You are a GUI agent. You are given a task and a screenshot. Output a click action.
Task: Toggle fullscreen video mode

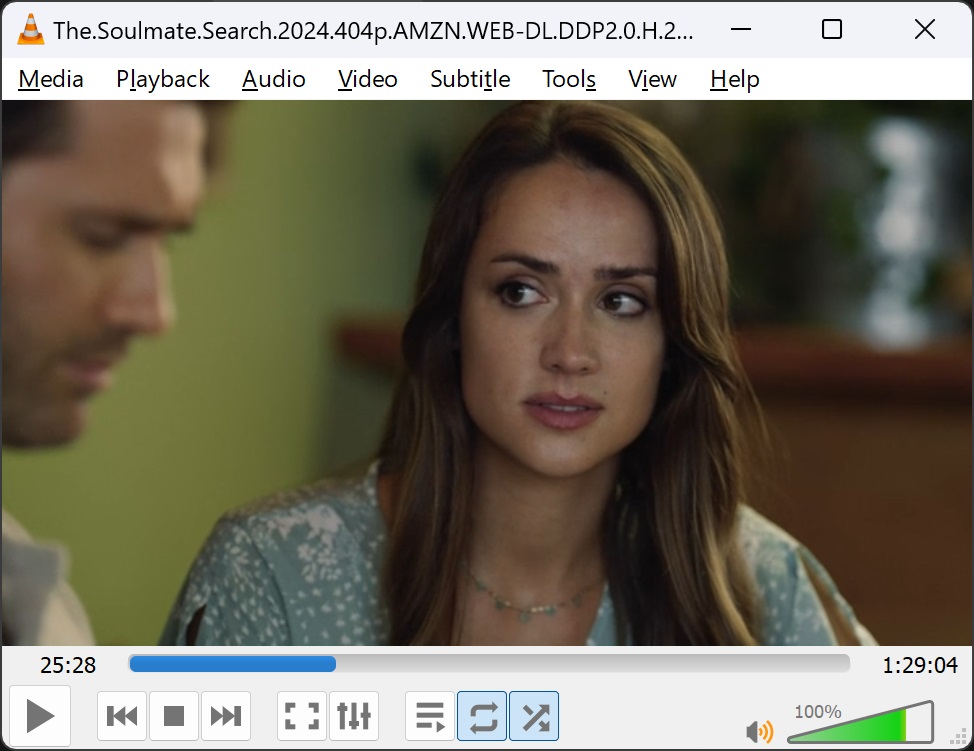click(302, 716)
